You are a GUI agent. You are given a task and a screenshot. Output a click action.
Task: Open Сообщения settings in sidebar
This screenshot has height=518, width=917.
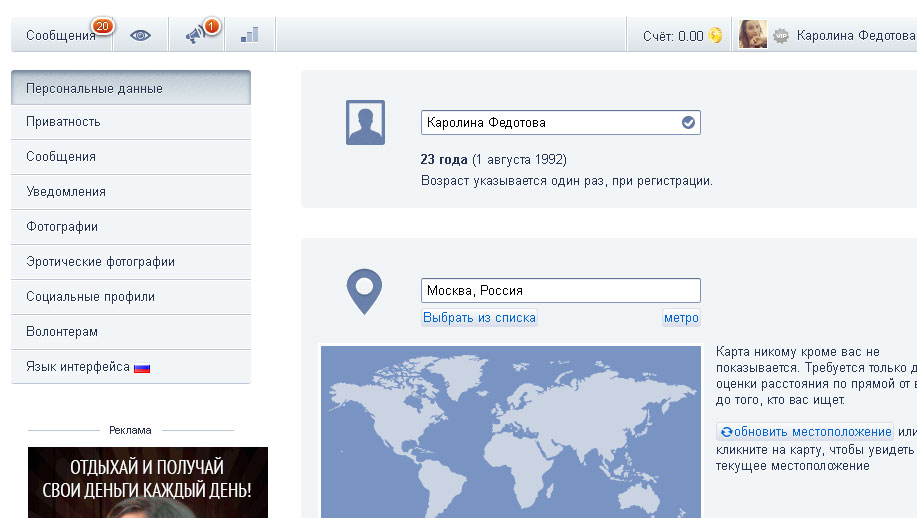pos(131,157)
